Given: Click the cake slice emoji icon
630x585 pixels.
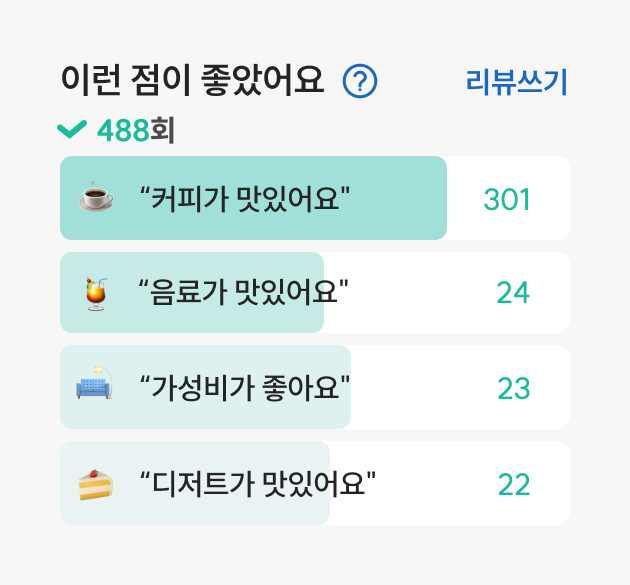Looking at the screenshot, I should point(96,485).
